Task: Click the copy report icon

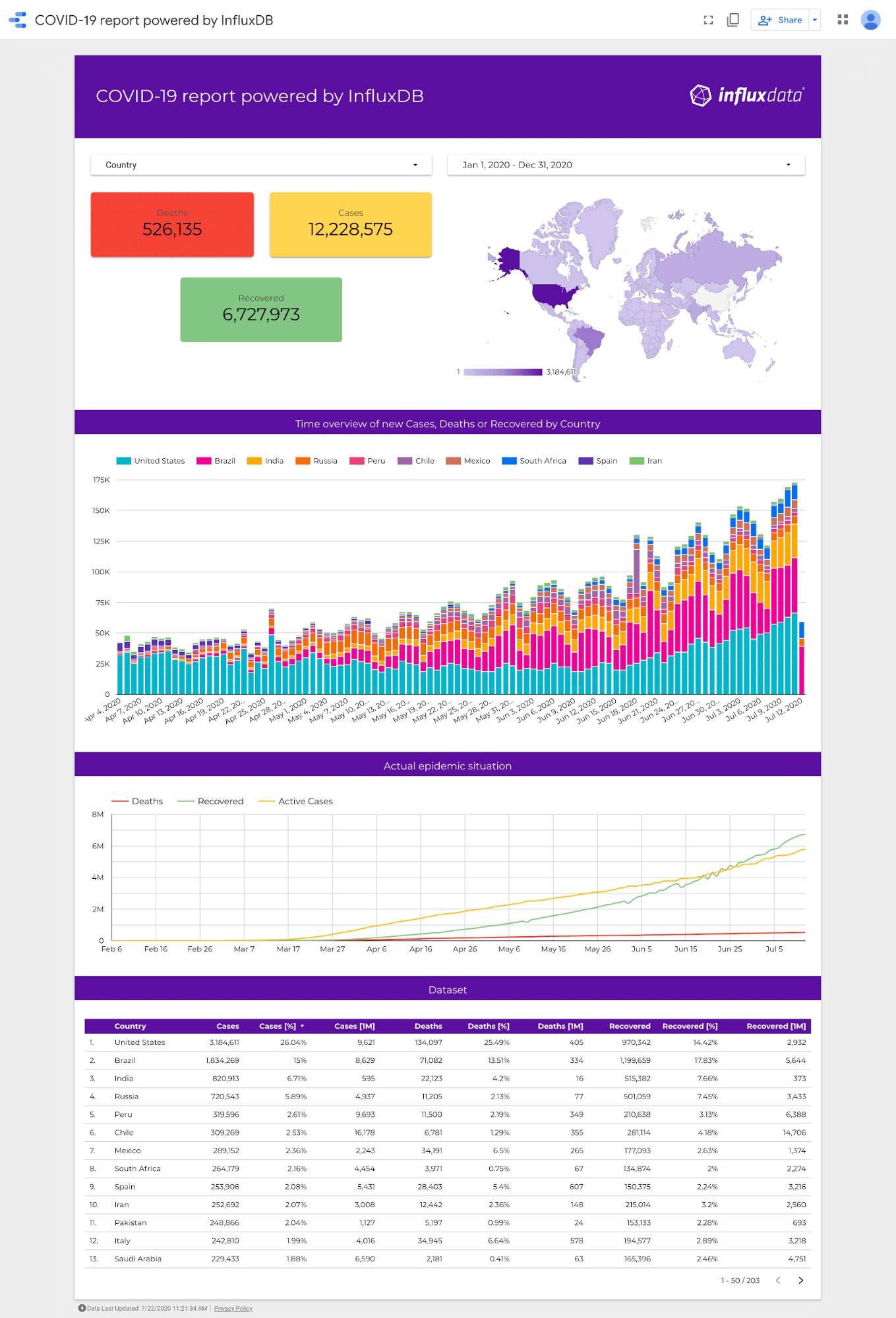Action: 732,20
